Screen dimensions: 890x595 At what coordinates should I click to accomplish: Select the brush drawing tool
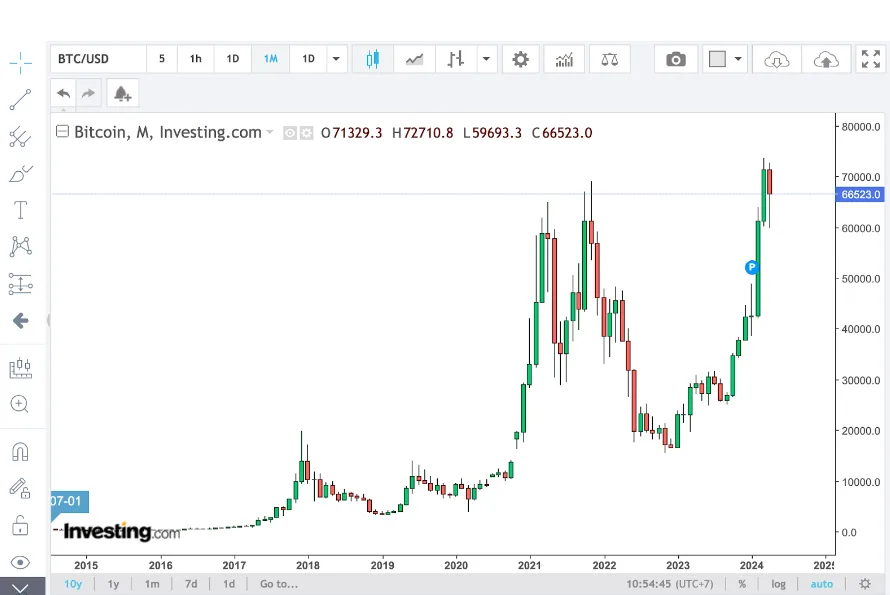20,174
